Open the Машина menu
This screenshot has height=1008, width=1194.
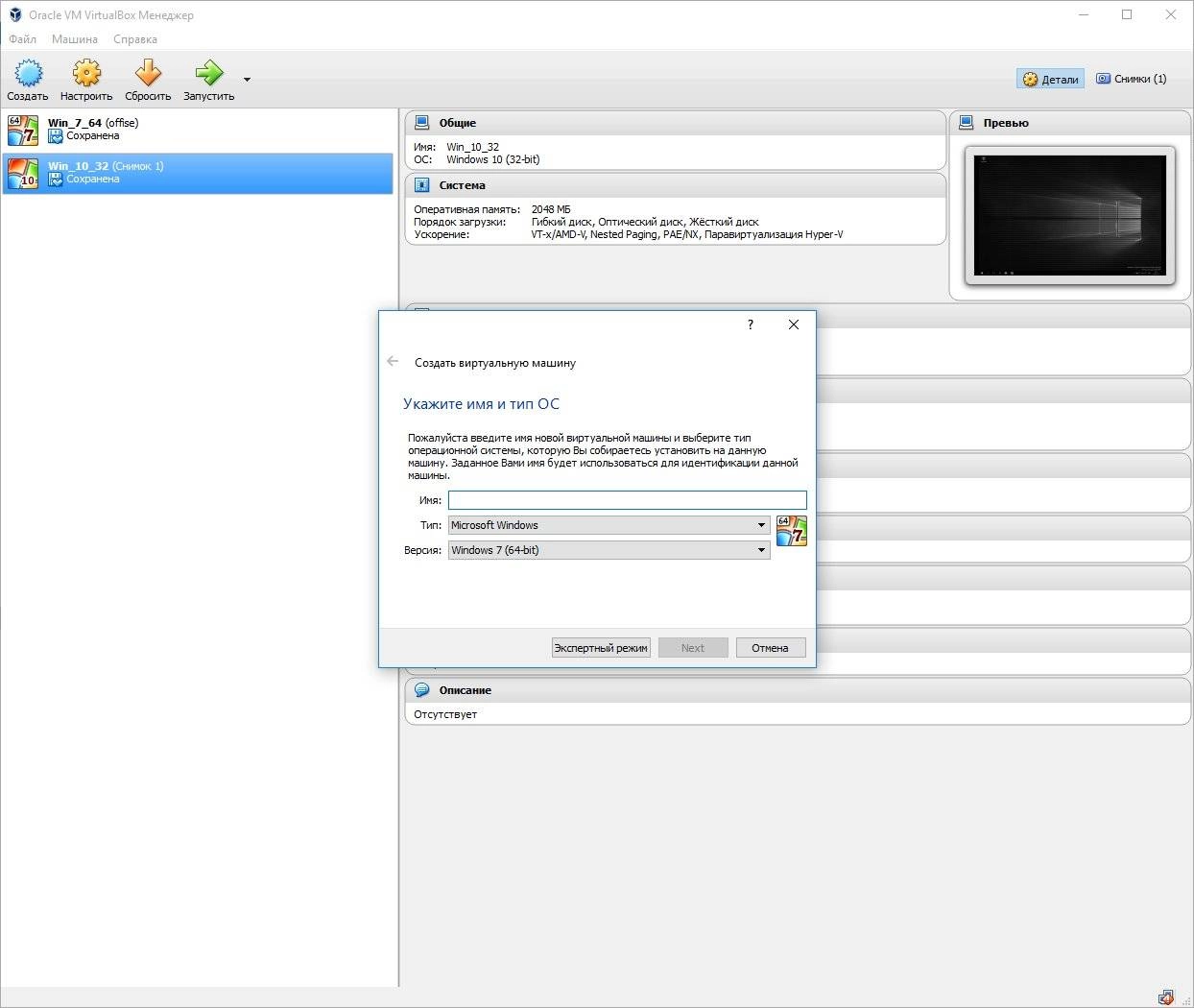click(75, 39)
